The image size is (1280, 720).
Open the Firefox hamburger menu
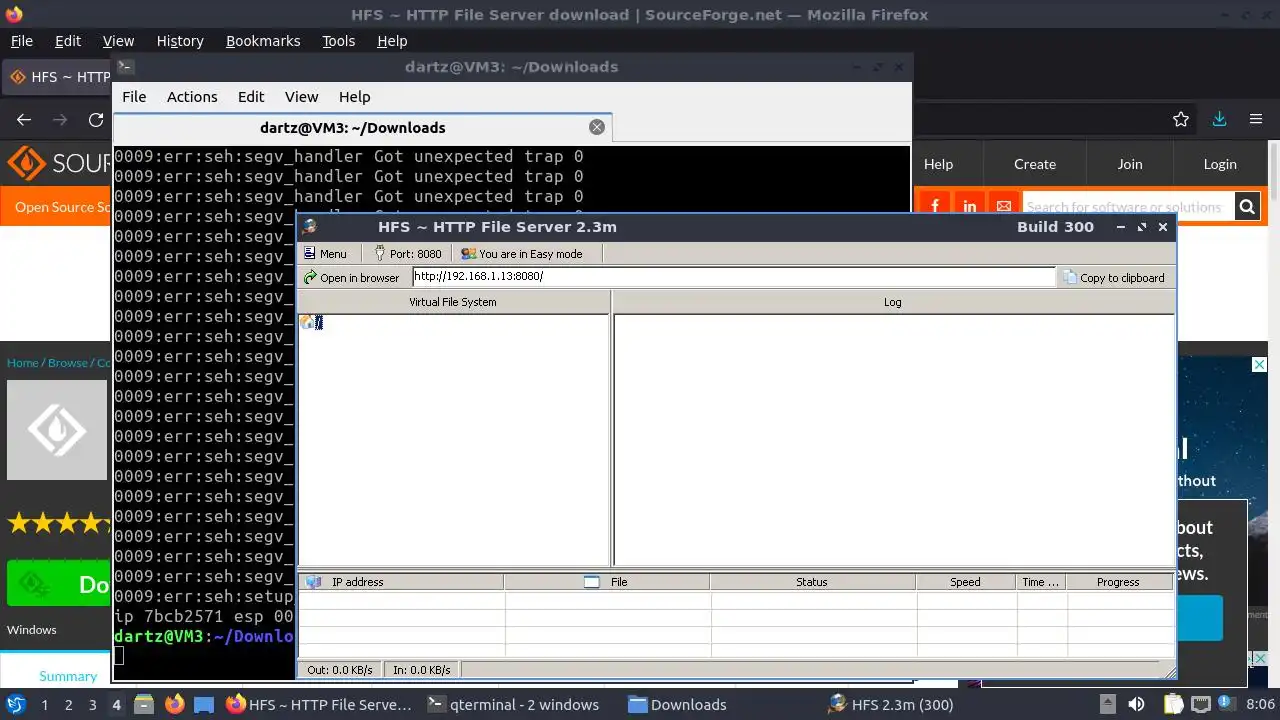coord(1256,119)
